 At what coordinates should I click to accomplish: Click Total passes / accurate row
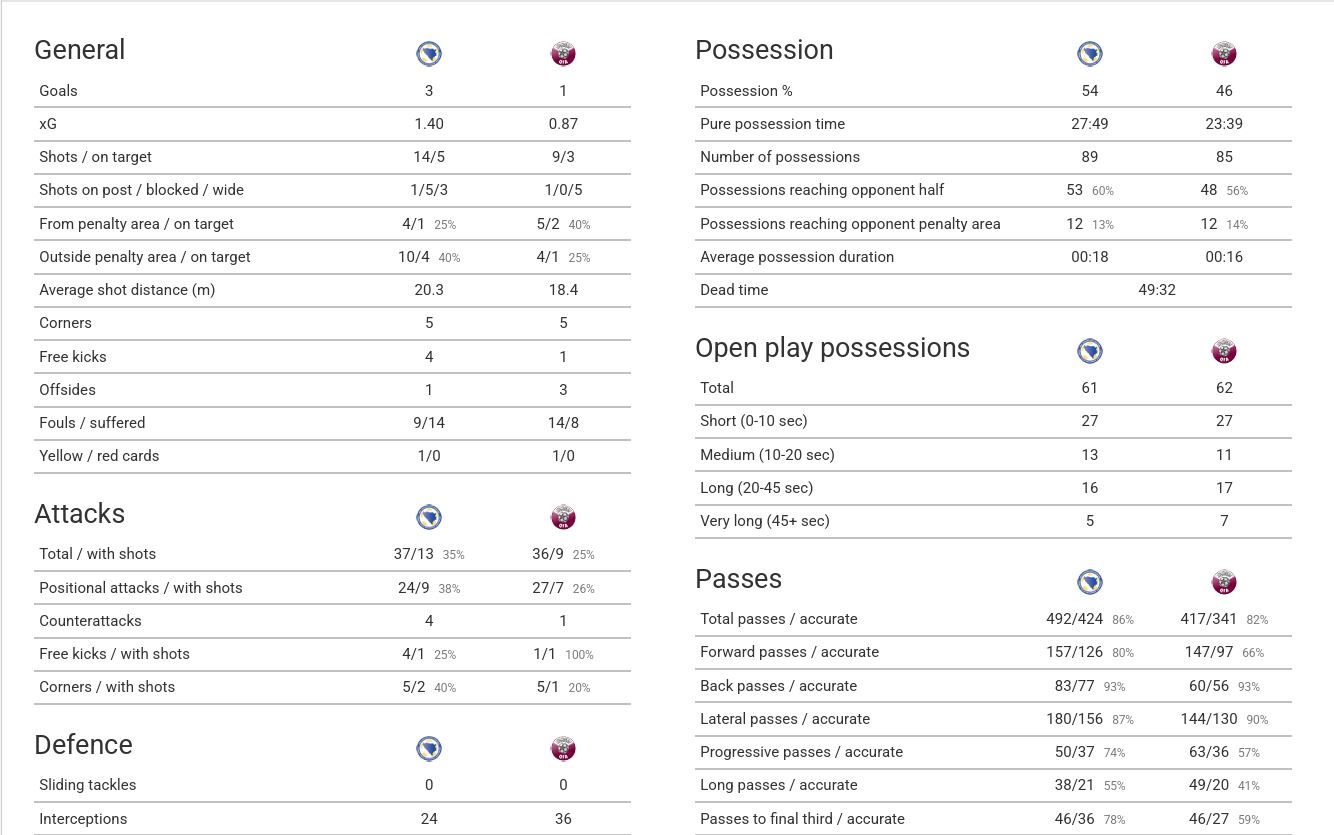click(x=993, y=619)
